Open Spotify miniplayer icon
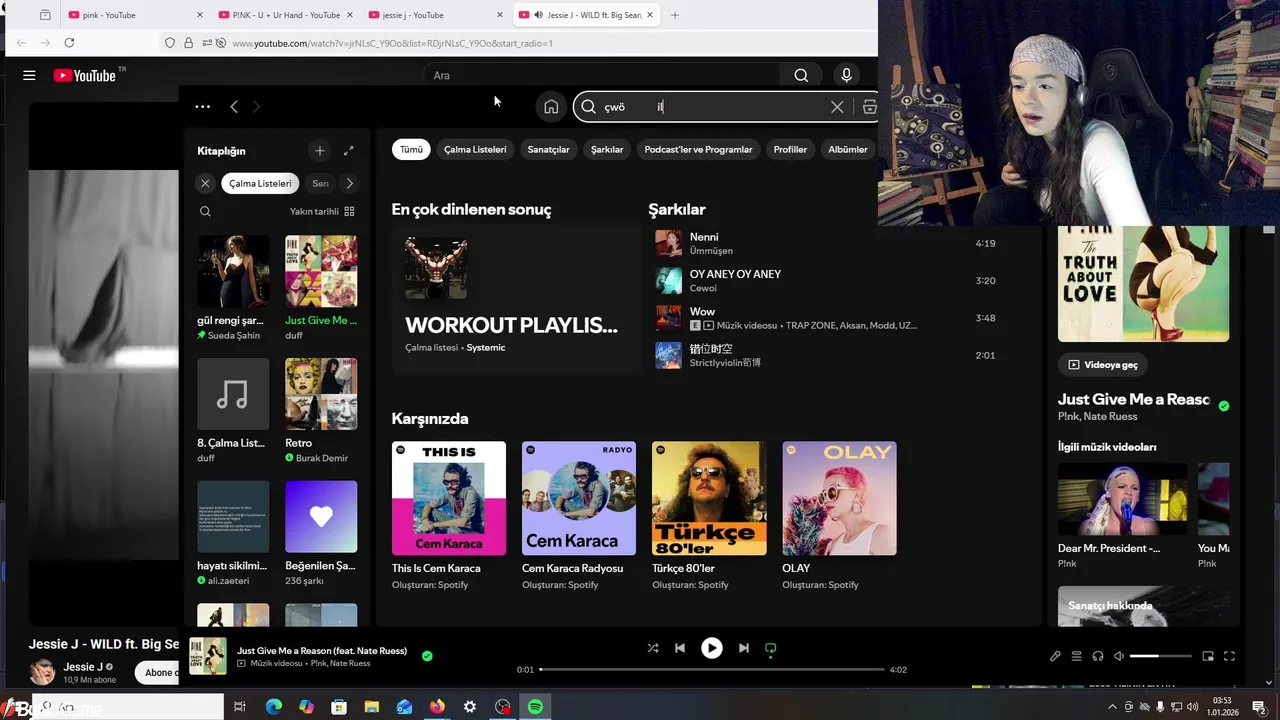 point(1208,656)
